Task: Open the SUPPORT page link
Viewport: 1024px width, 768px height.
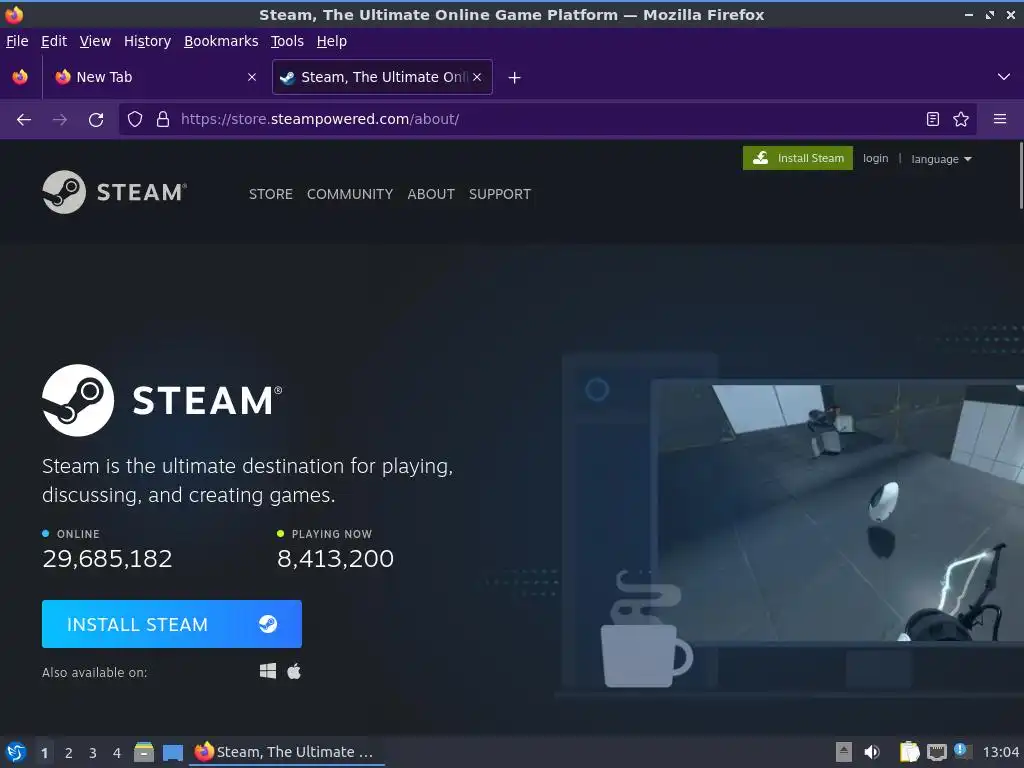Action: [500, 194]
